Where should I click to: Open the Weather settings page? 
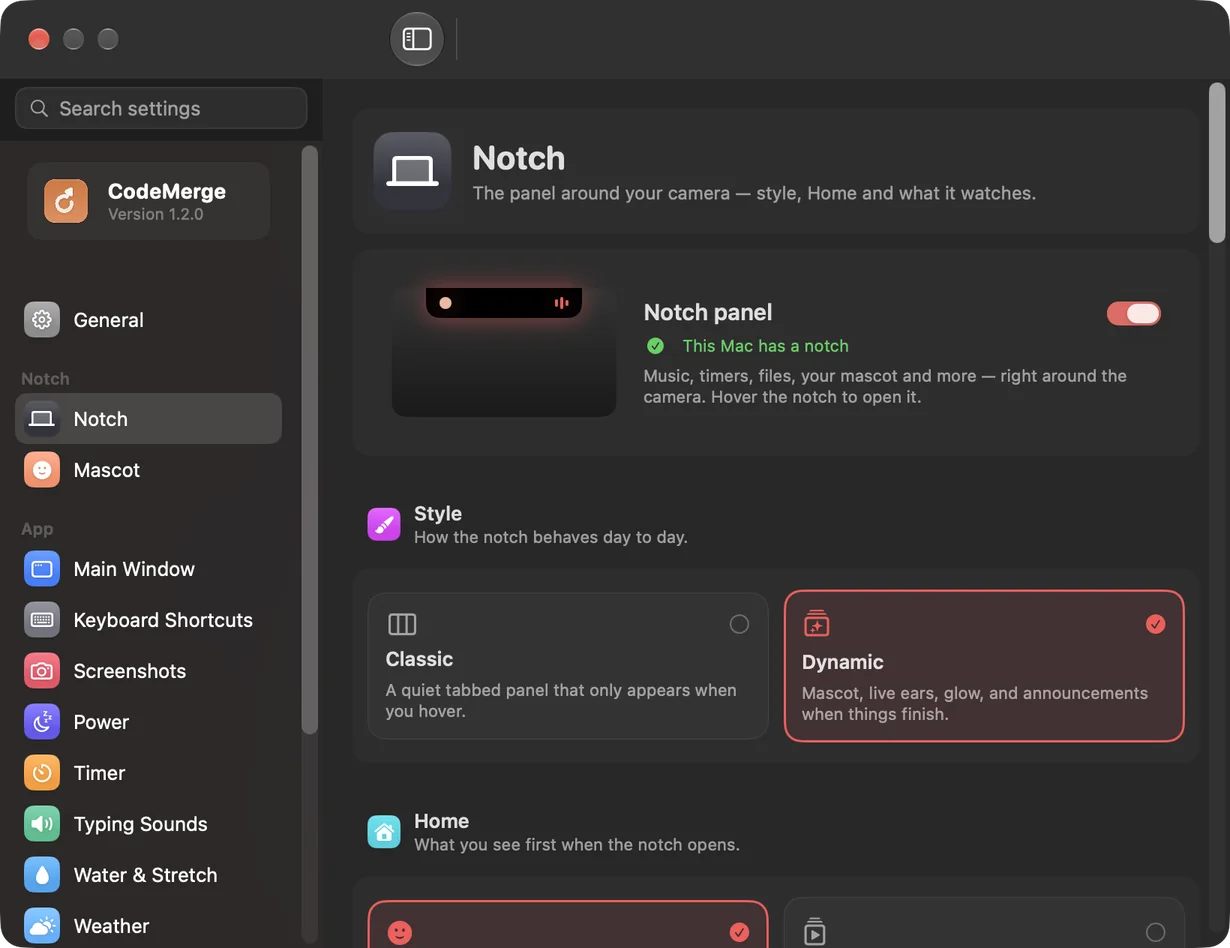tap(148, 926)
